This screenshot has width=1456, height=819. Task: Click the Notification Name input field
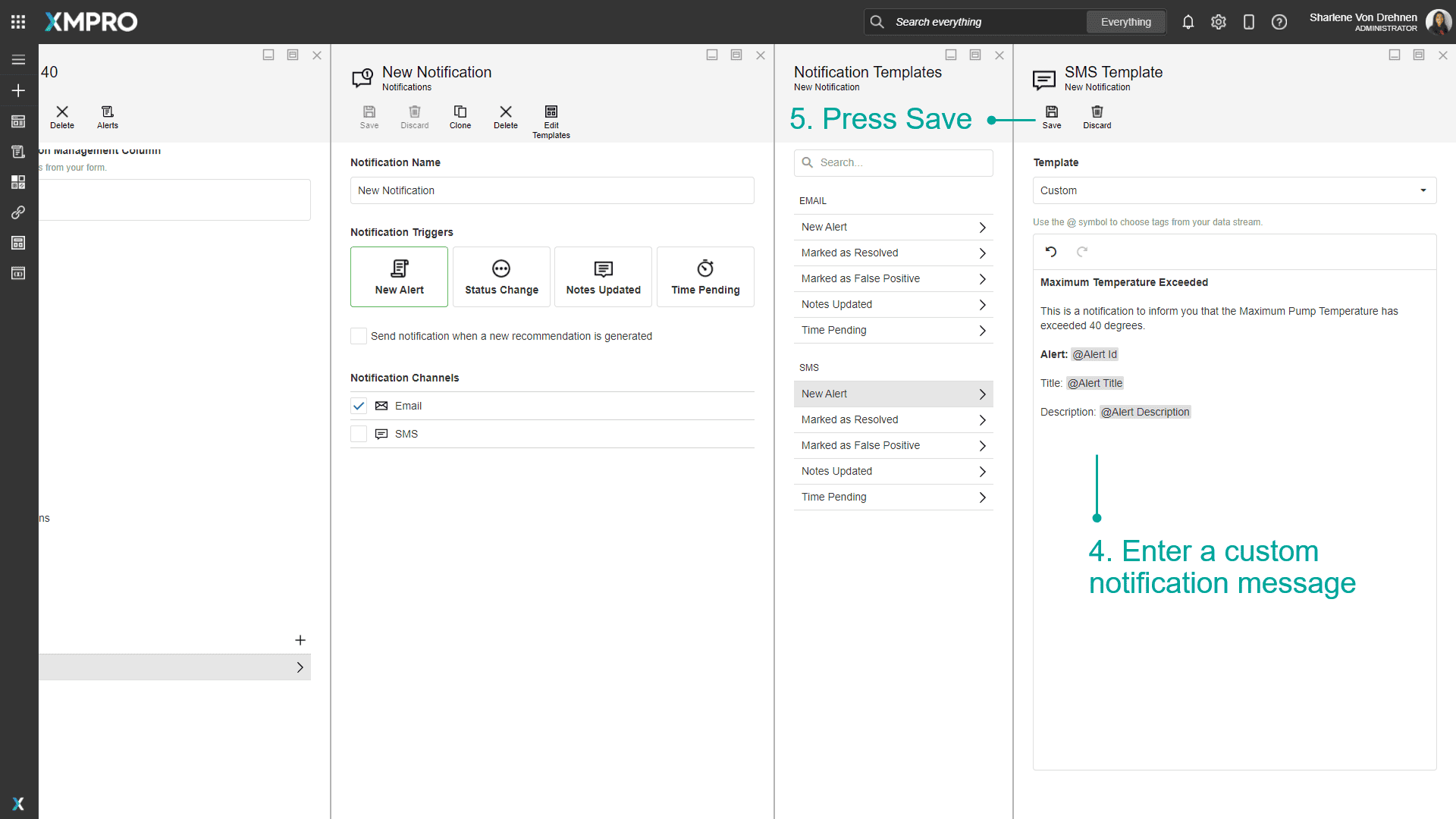coord(551,190)
